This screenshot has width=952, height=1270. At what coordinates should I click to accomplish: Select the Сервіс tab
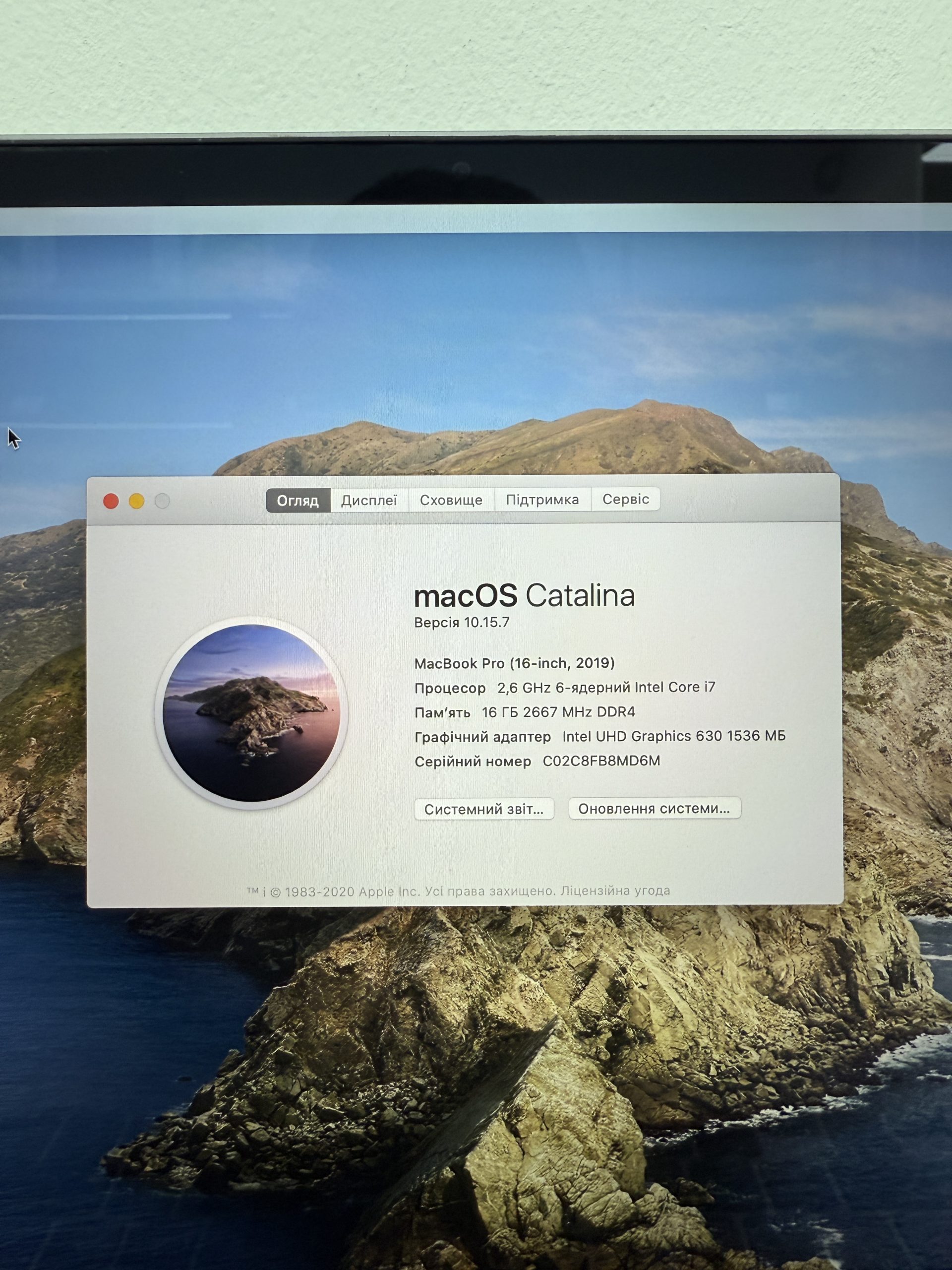[625, 499]
